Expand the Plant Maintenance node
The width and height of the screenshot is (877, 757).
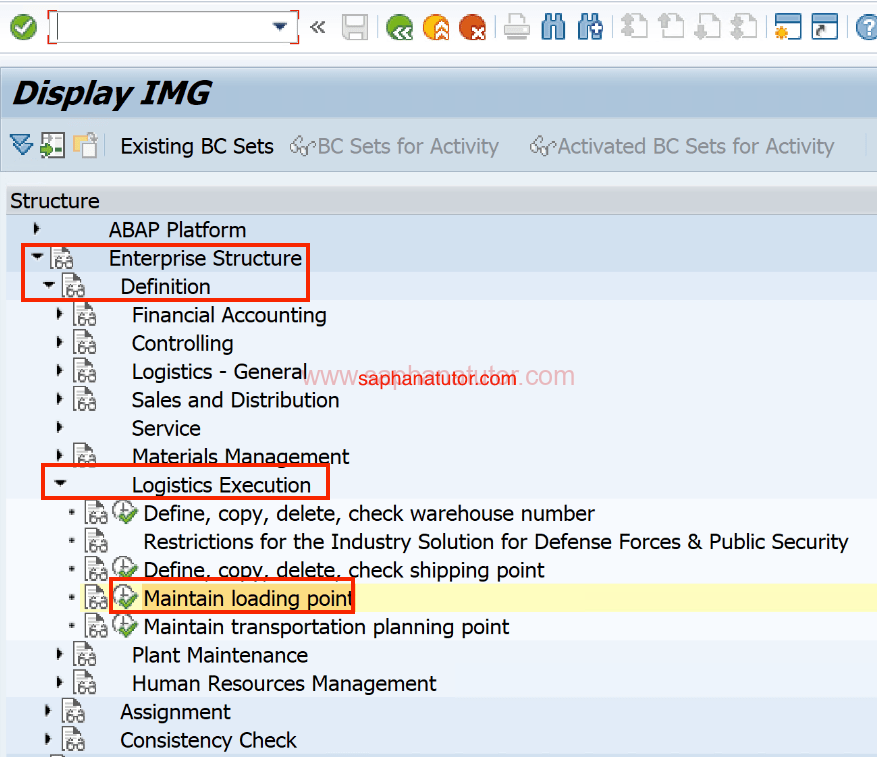pos(59,653)
